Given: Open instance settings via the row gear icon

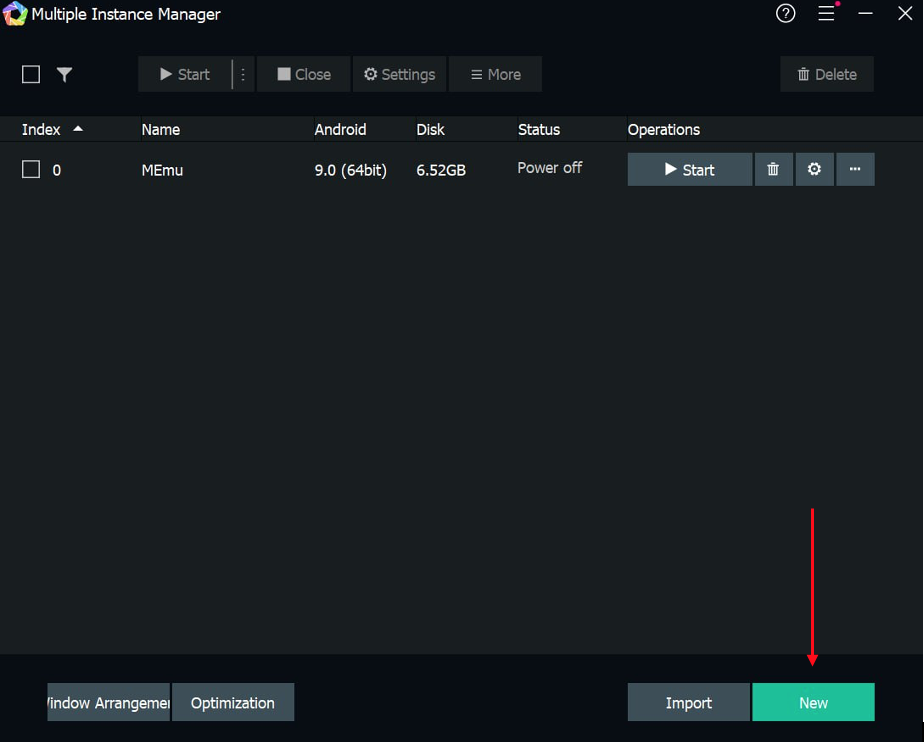Looking at the screenshot, I should [814, 169].
